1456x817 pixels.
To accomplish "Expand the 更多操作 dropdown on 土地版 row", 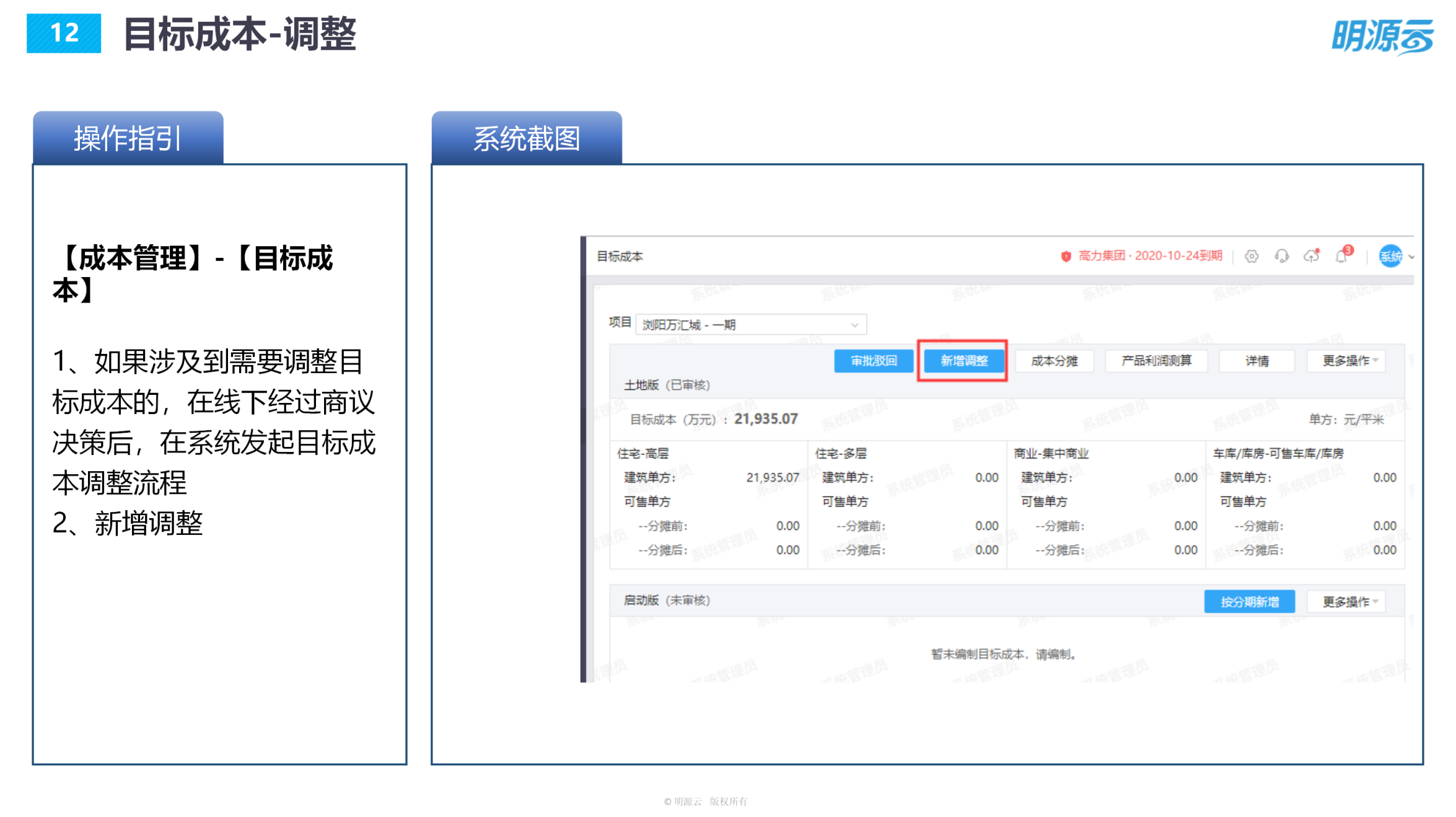I will 1346,361.
